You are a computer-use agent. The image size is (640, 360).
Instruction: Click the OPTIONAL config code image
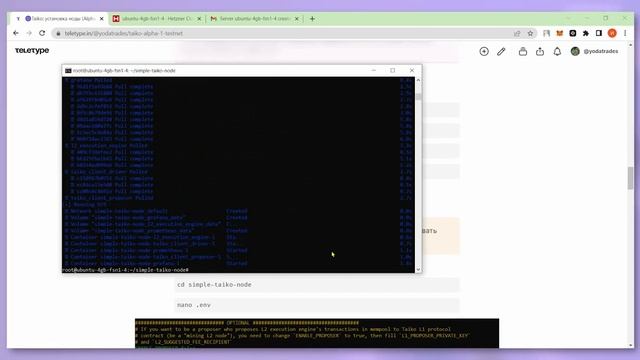coord(317,333)
